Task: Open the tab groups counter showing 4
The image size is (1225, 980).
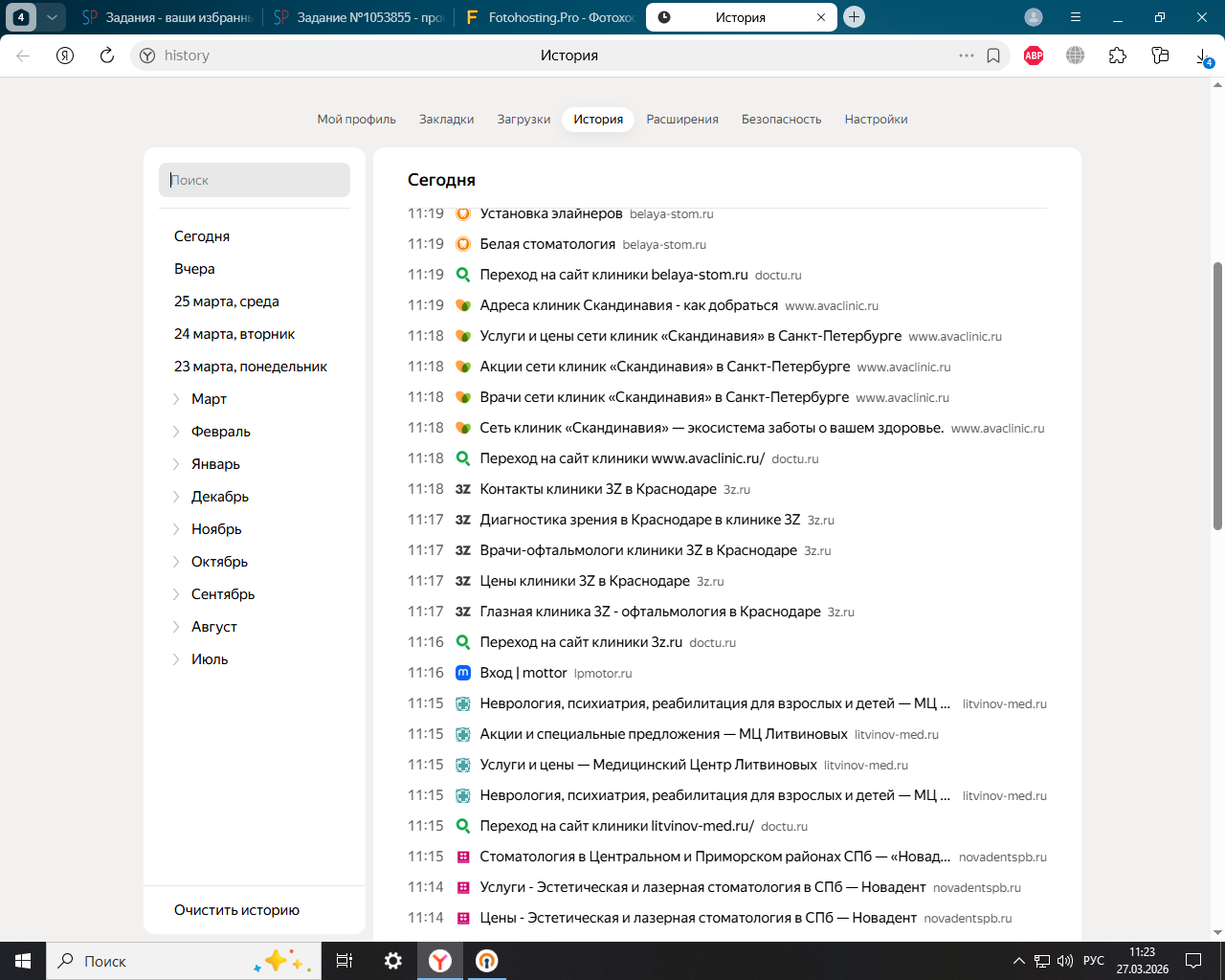Action: [21, 17]
